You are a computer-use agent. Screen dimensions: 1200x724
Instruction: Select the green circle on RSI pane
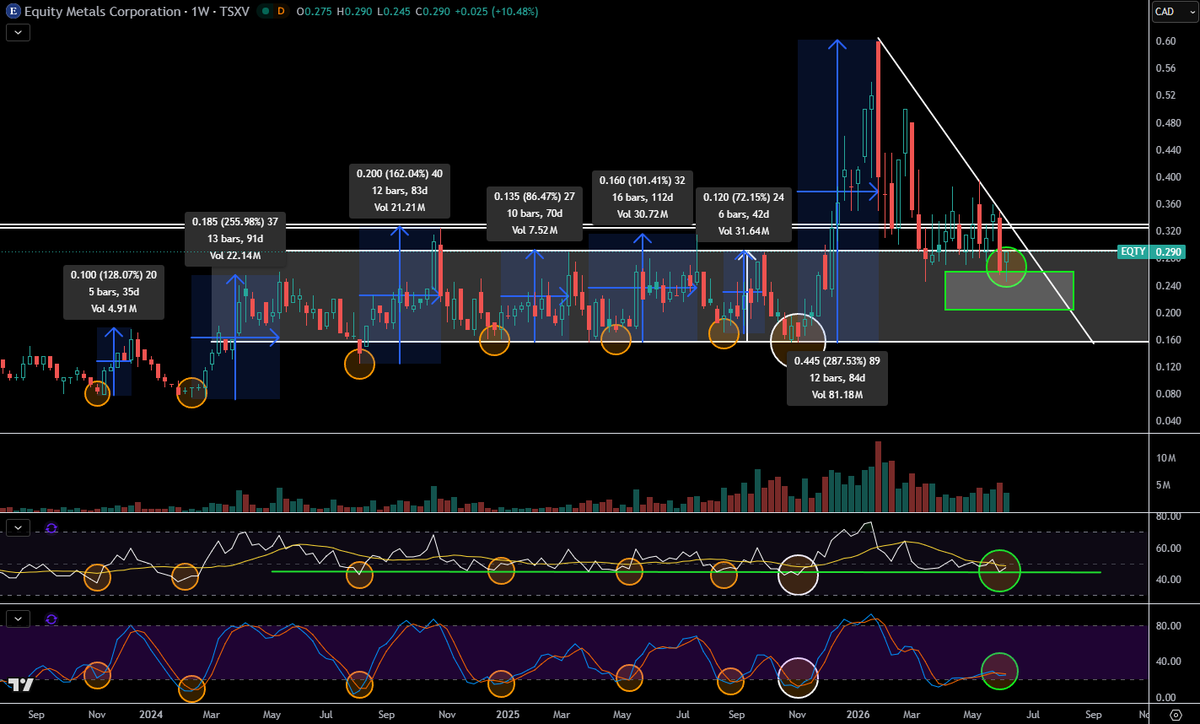999,569
